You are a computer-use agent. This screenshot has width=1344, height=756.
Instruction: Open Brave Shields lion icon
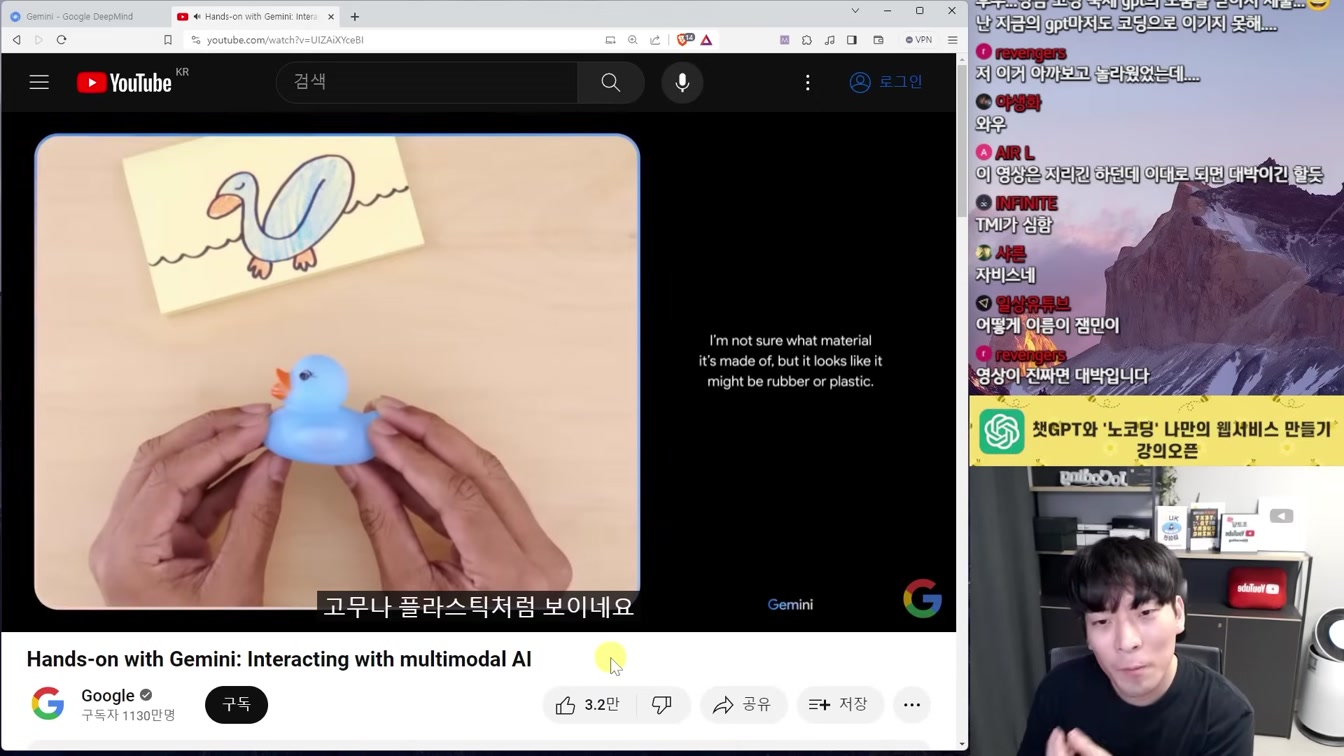(684, 40)
